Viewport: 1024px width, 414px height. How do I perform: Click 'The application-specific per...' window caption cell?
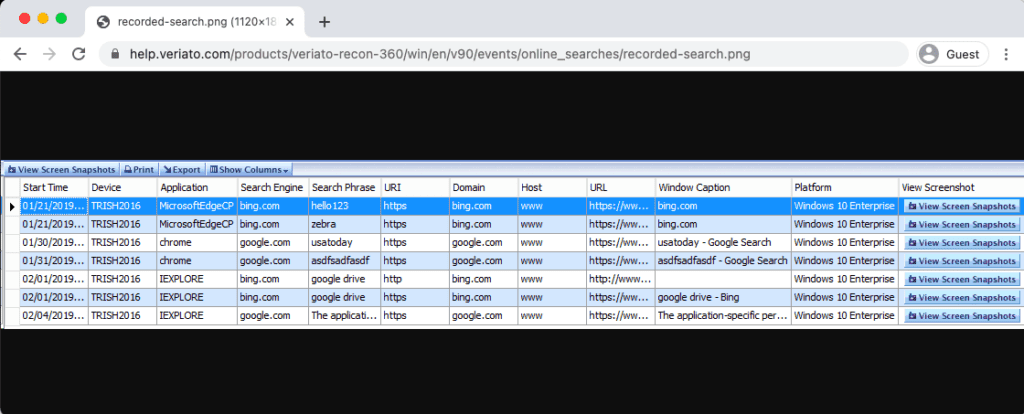point(724,316)
